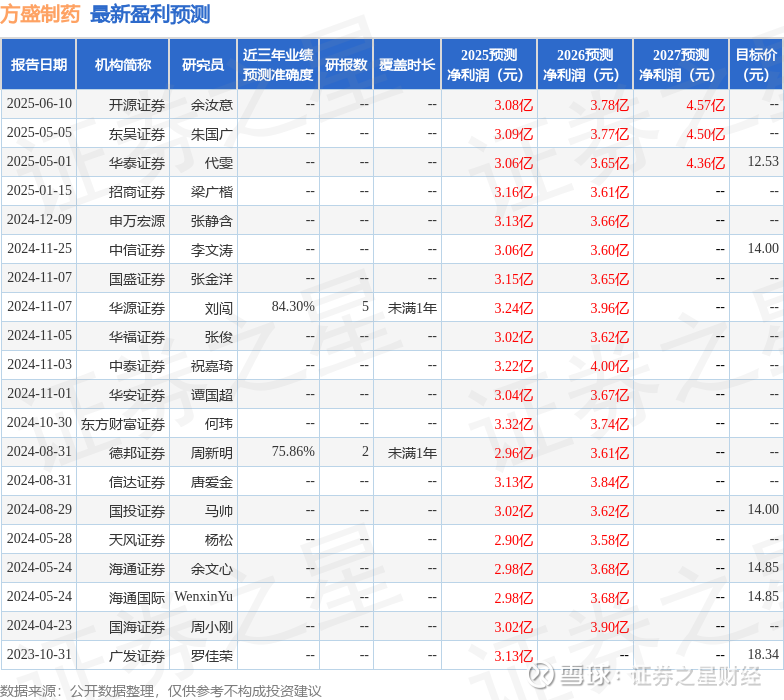784x700 pixels.
Task: Click the 2.90亿 forecast value
Action: coord(514,540)
